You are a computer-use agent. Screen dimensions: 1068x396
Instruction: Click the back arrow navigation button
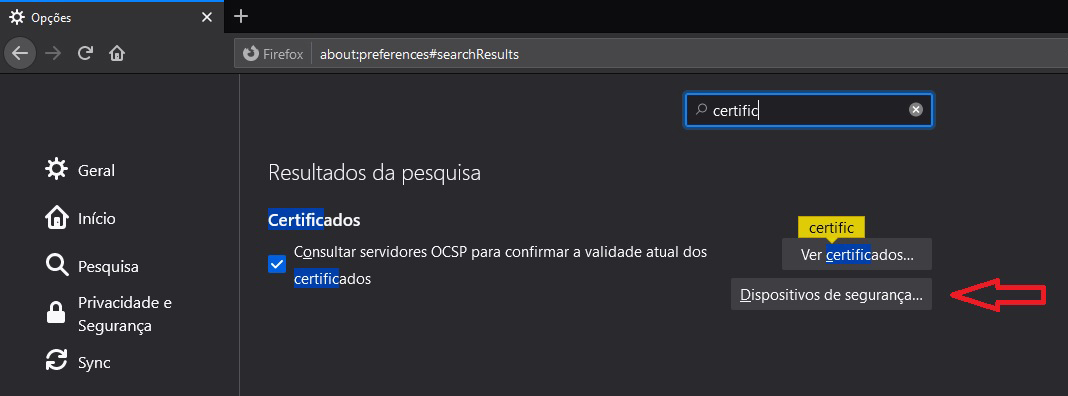(20, 53)
